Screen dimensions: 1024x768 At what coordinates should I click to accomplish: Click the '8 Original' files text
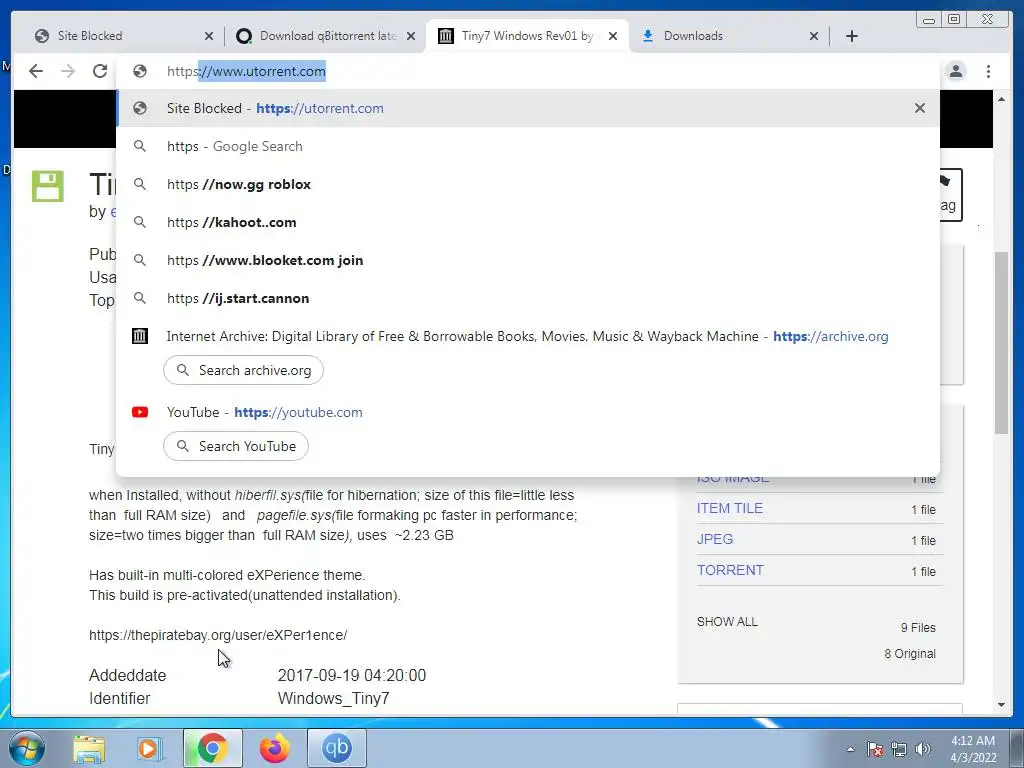point(910,654)
